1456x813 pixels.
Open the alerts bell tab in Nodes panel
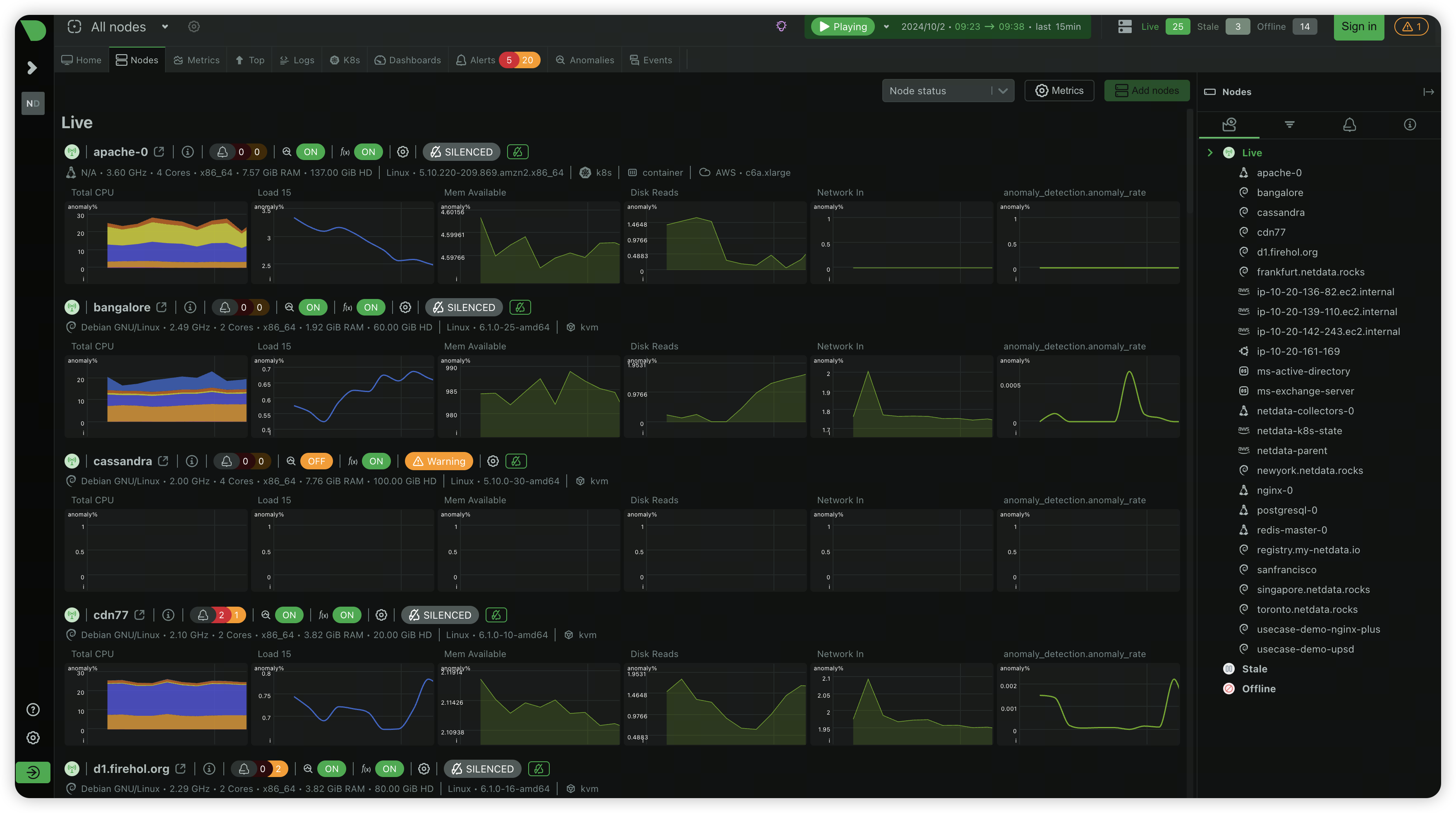tap(1349, 124)
